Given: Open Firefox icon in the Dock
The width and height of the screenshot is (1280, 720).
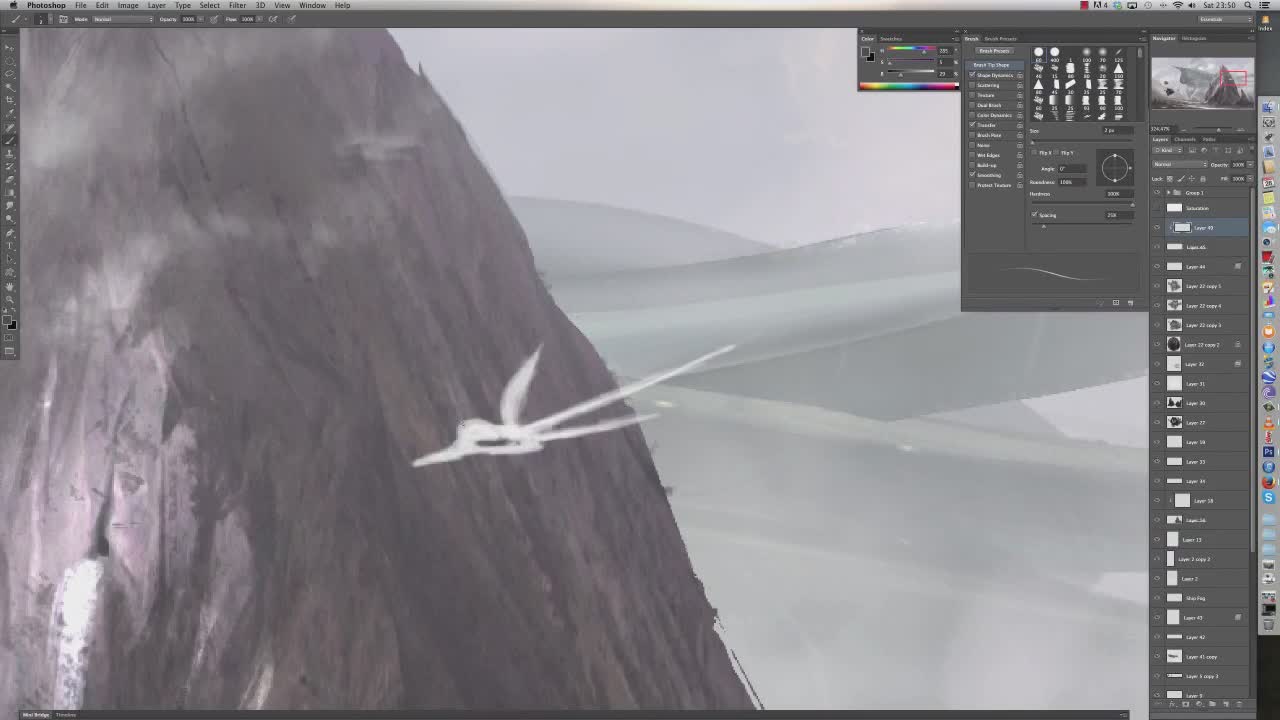Looking at the screenshot, I should pos(1269,482).
